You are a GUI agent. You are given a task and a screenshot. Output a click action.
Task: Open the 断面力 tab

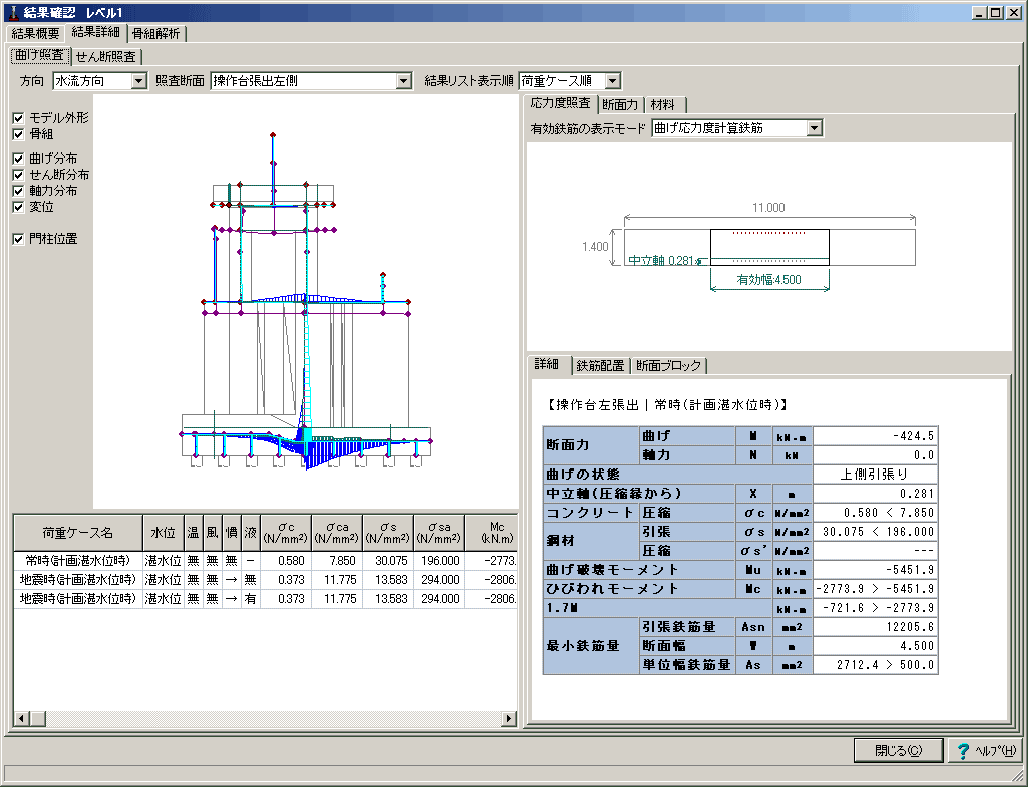(x=620, y=104)
